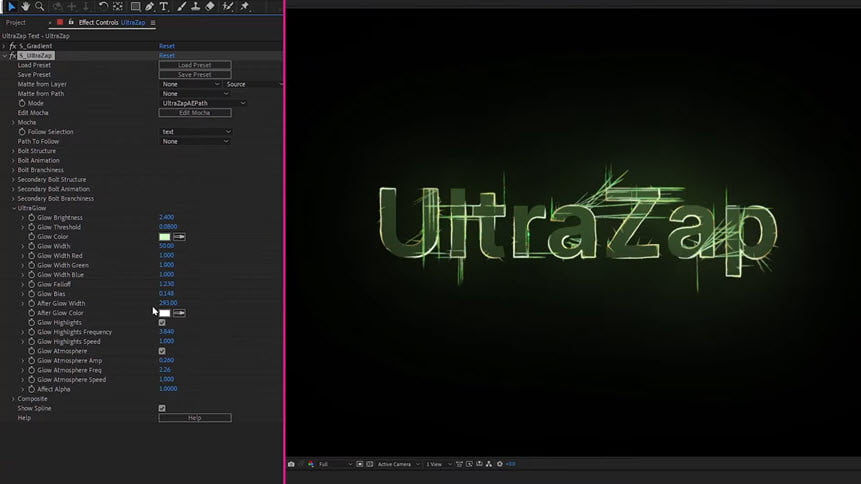
Task: Toggle the Glow Highlights checkbox
Action: pos(162,322)
